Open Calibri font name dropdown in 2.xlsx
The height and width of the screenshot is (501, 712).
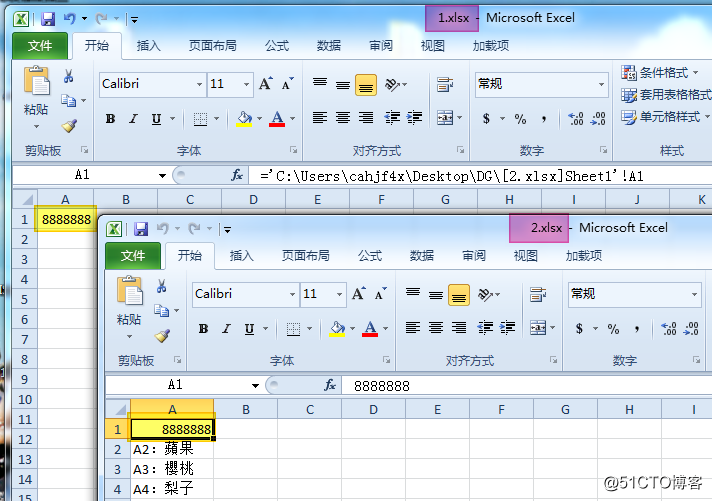(x=292, y=294)
